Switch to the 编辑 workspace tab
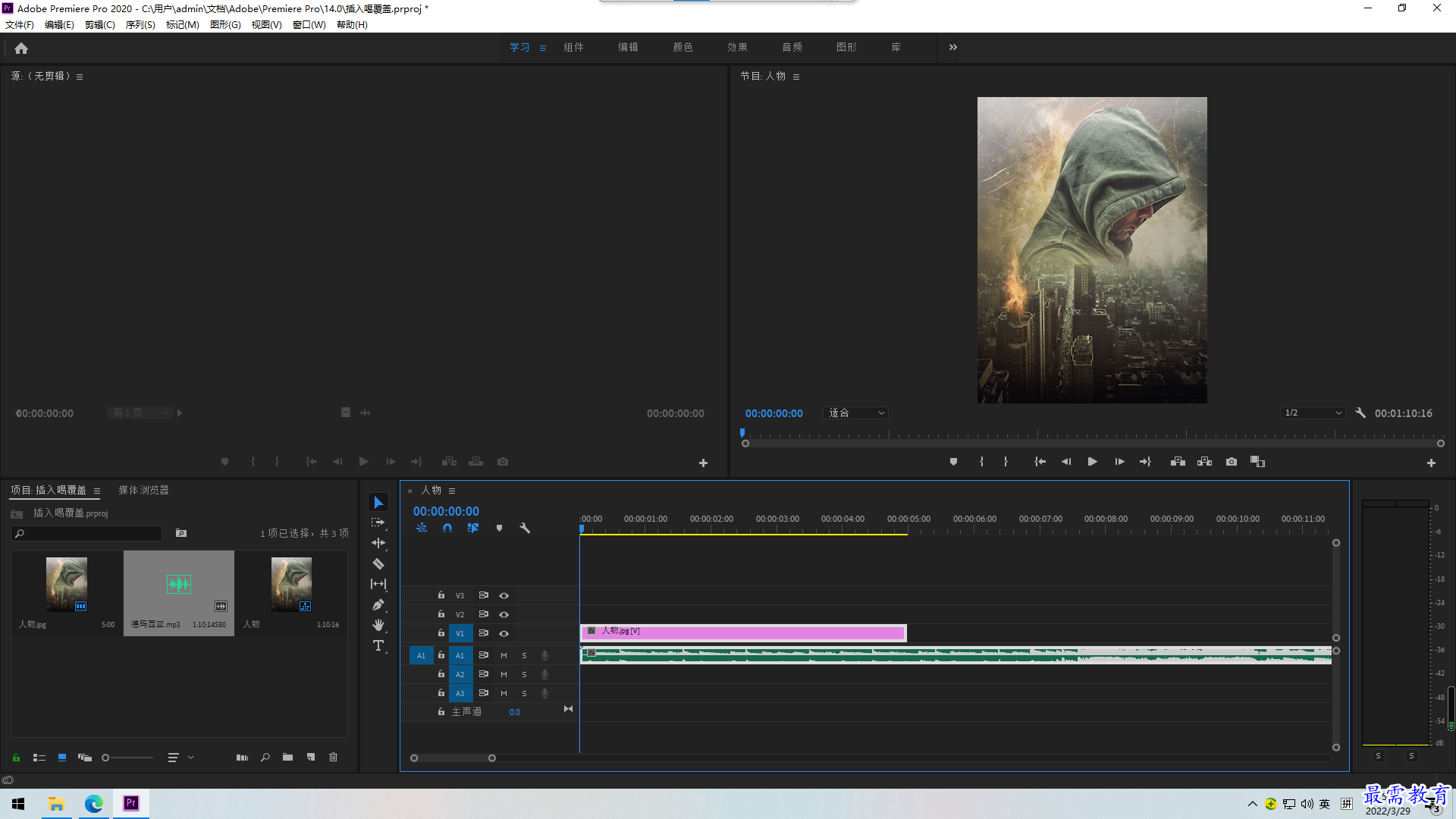Image resolution: width=1456 pixels, height=819 pixels. 628,47
